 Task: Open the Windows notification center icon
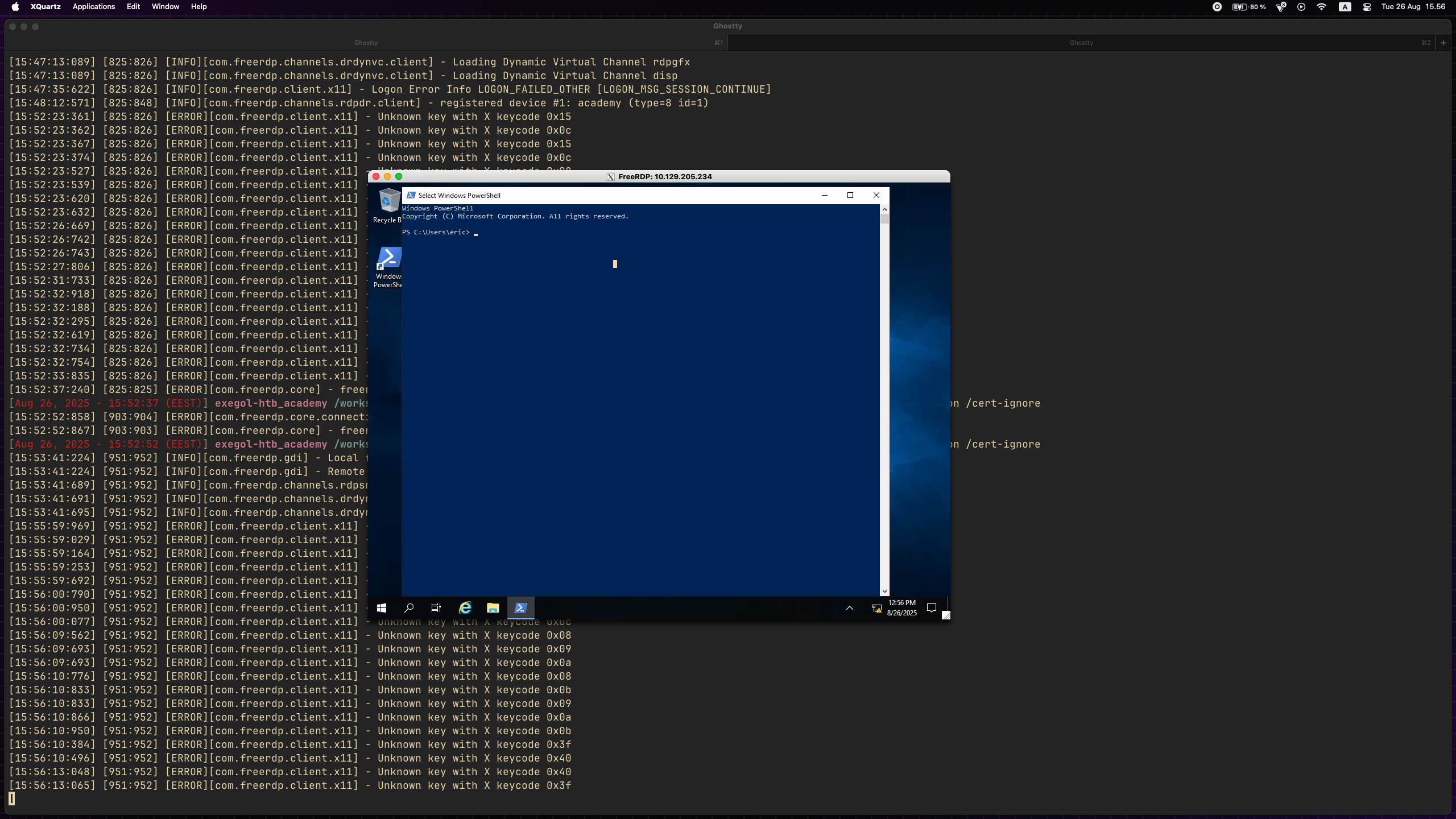coord(932,608)
